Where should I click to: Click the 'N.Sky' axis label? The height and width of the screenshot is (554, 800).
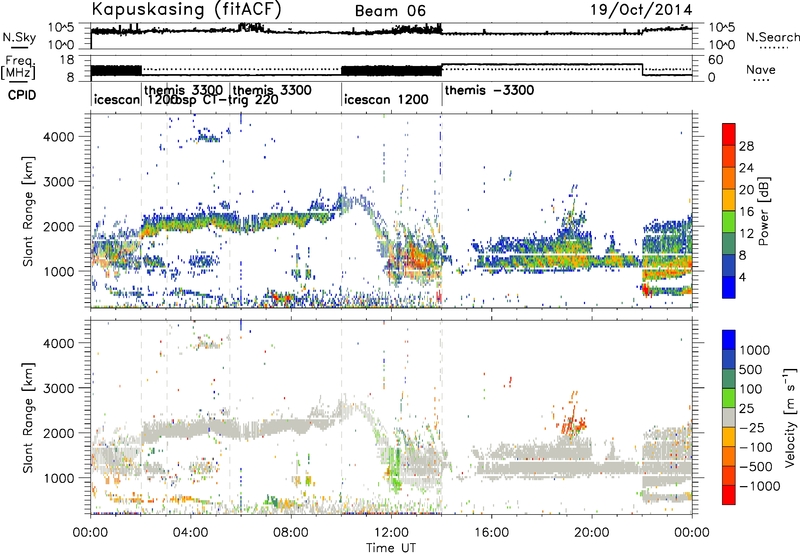(x=19, y=37)
